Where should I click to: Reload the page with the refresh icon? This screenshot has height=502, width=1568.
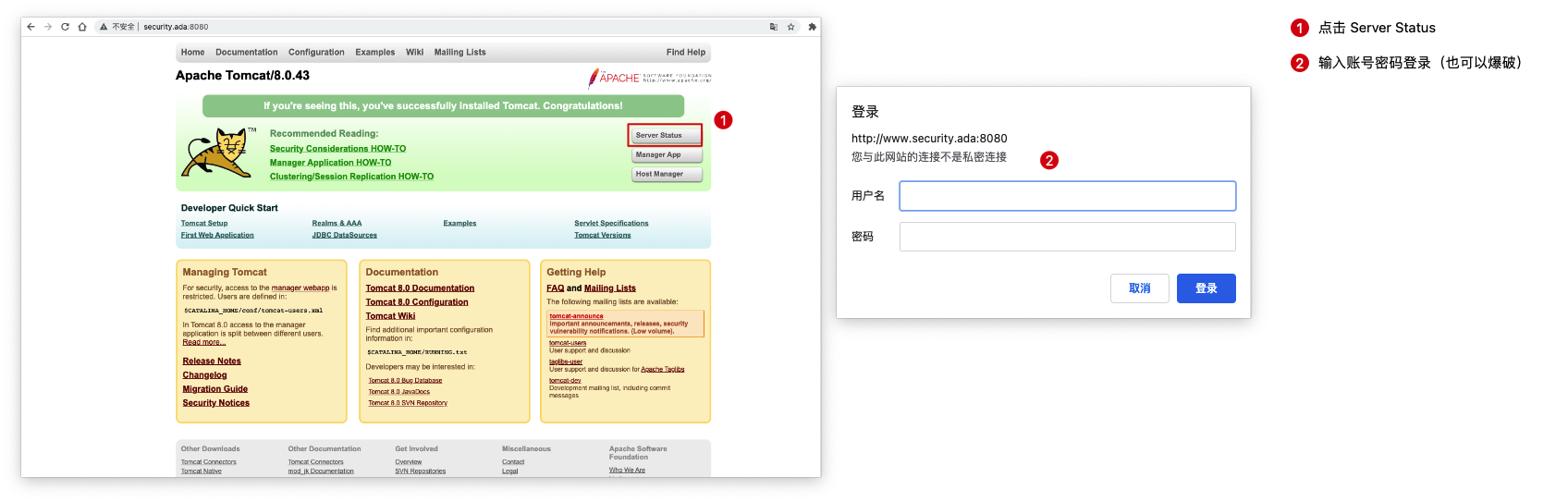[65, 27]
